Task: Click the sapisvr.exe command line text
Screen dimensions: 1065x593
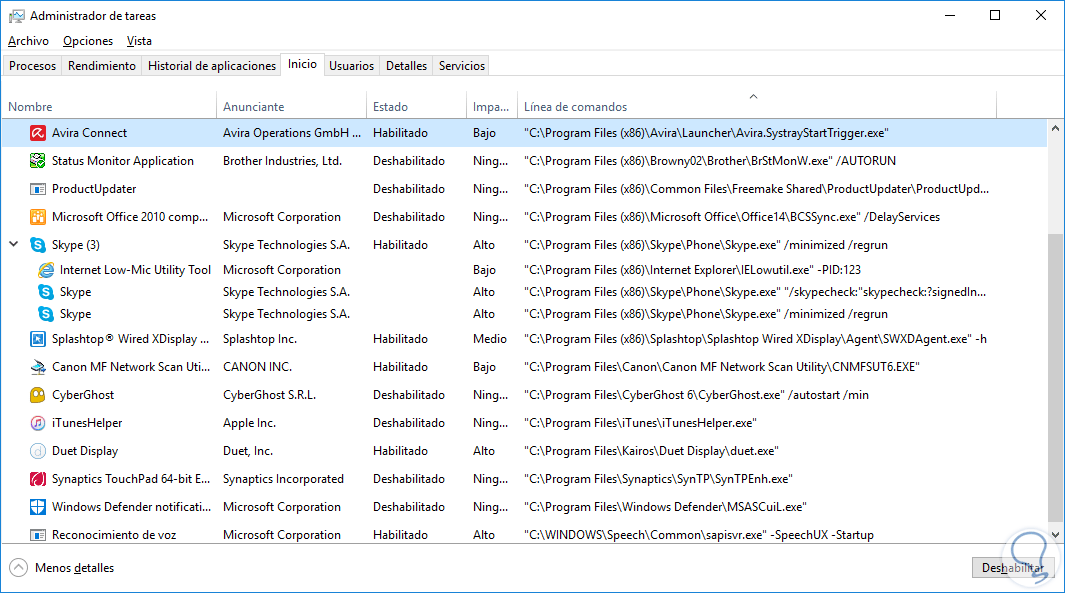Action: [x=699, y=535]
